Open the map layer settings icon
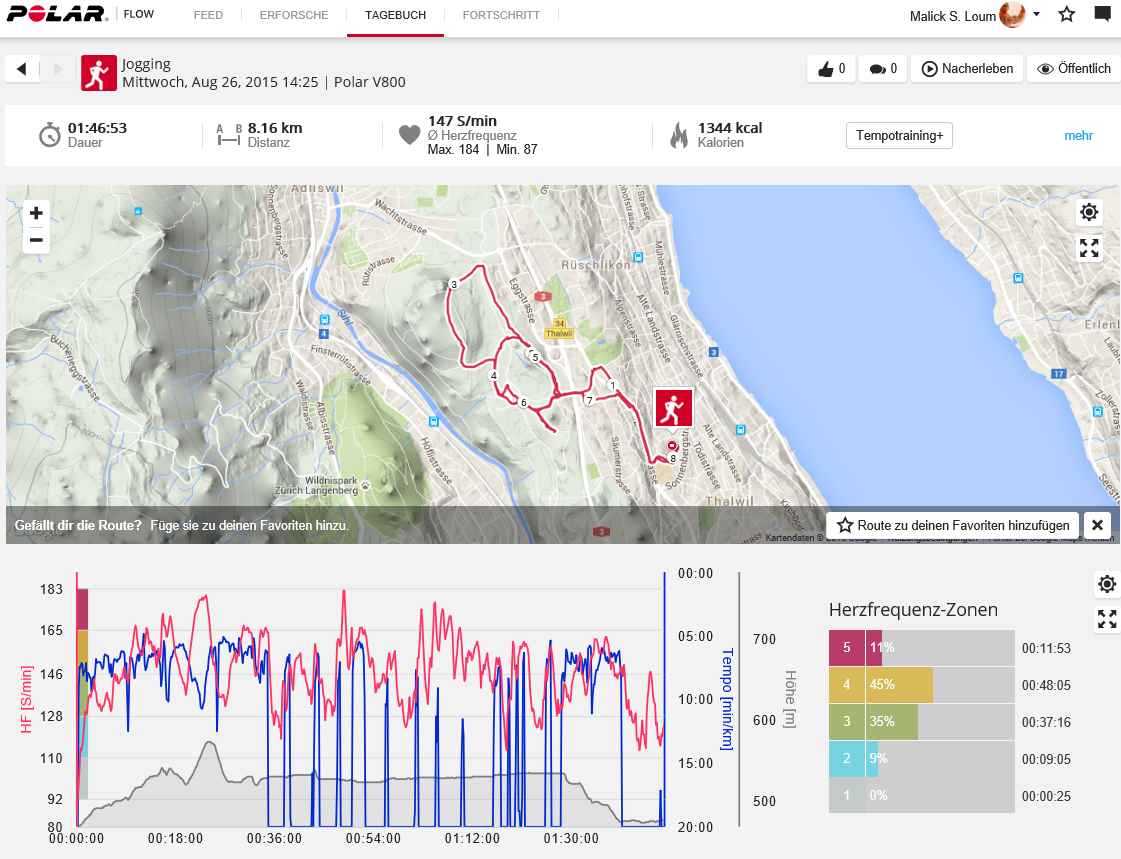The image size is (1121, 859). [x=1089, y=213]
